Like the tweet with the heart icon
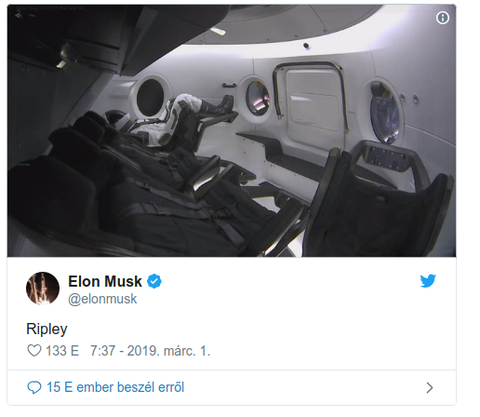This screenshot has width=480, height=417. (34, 351)
